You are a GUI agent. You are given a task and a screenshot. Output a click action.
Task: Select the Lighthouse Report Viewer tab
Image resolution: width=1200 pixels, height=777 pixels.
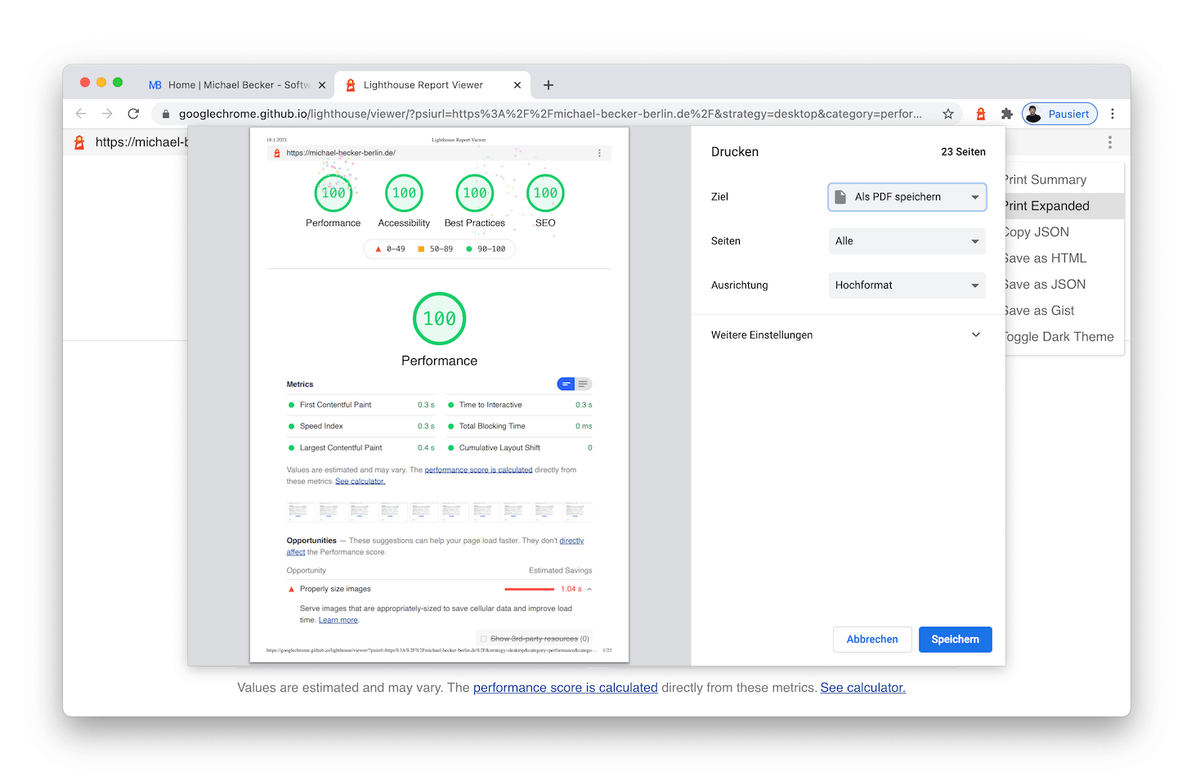433,85
